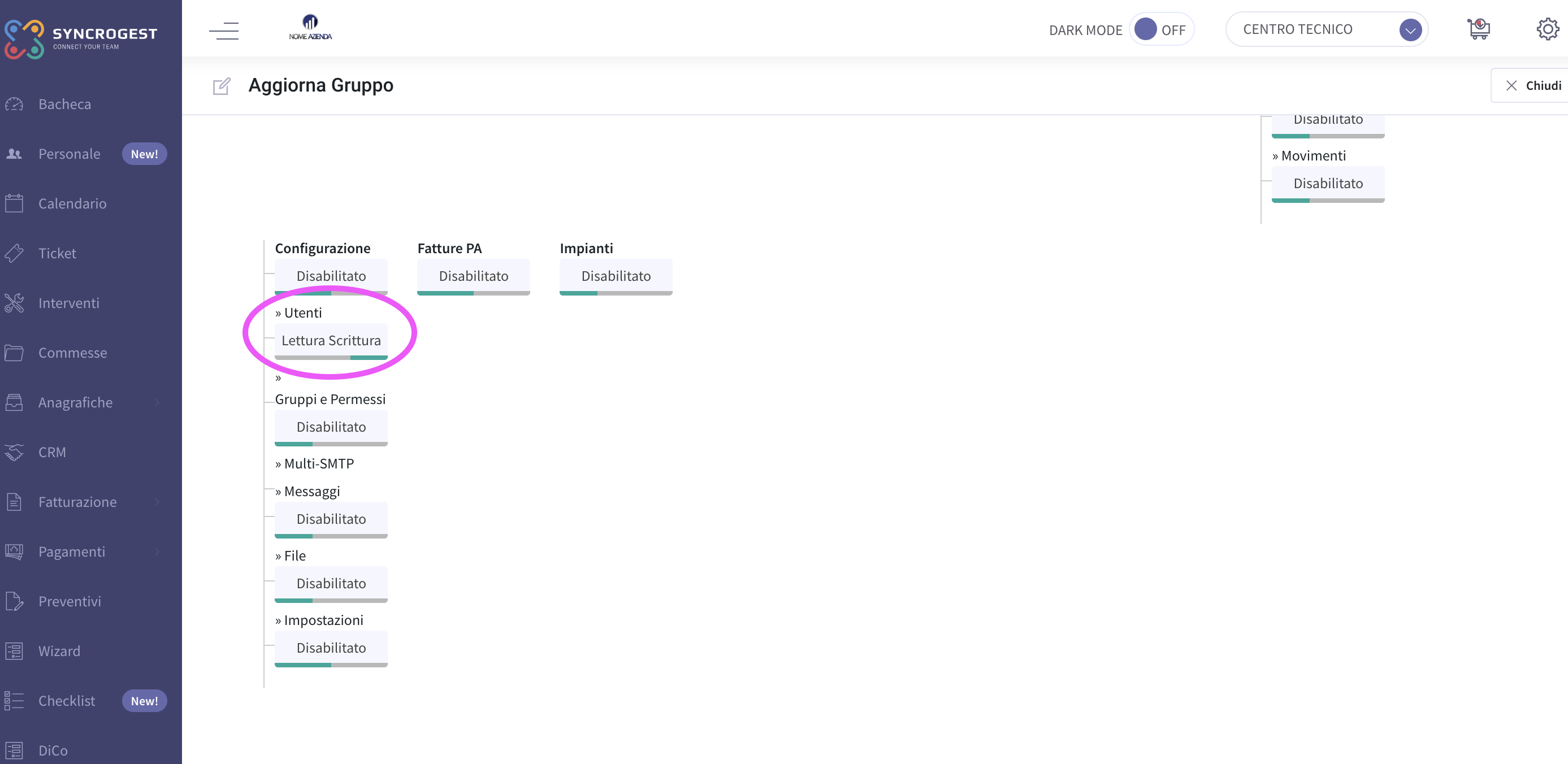Open the settings gear icon
The image size is (1568, 764).
[x=1548, y=29]
